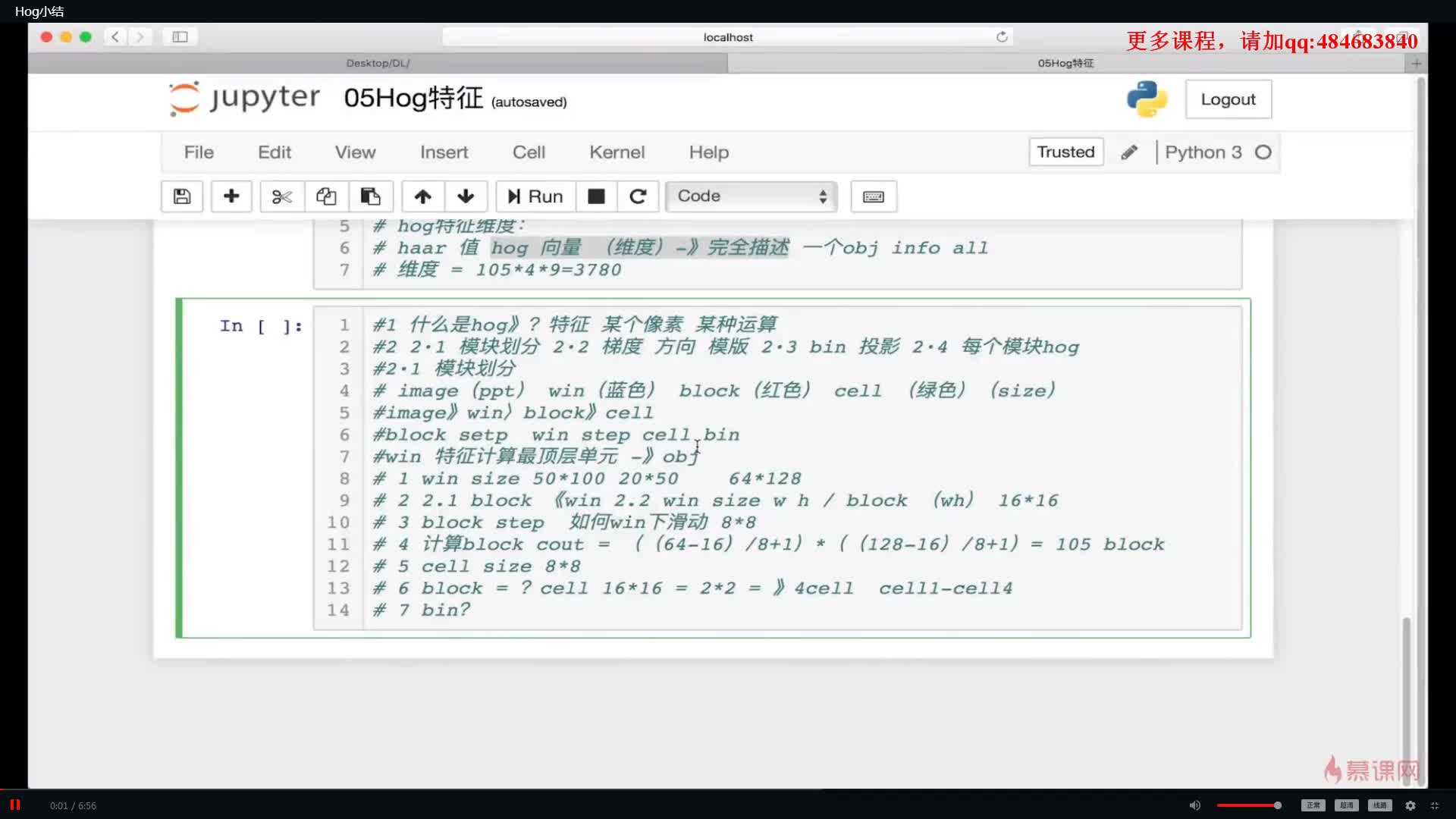Open the Kernel menu
This screenshot has width=1456, height=819.
[x=617, y=152]
